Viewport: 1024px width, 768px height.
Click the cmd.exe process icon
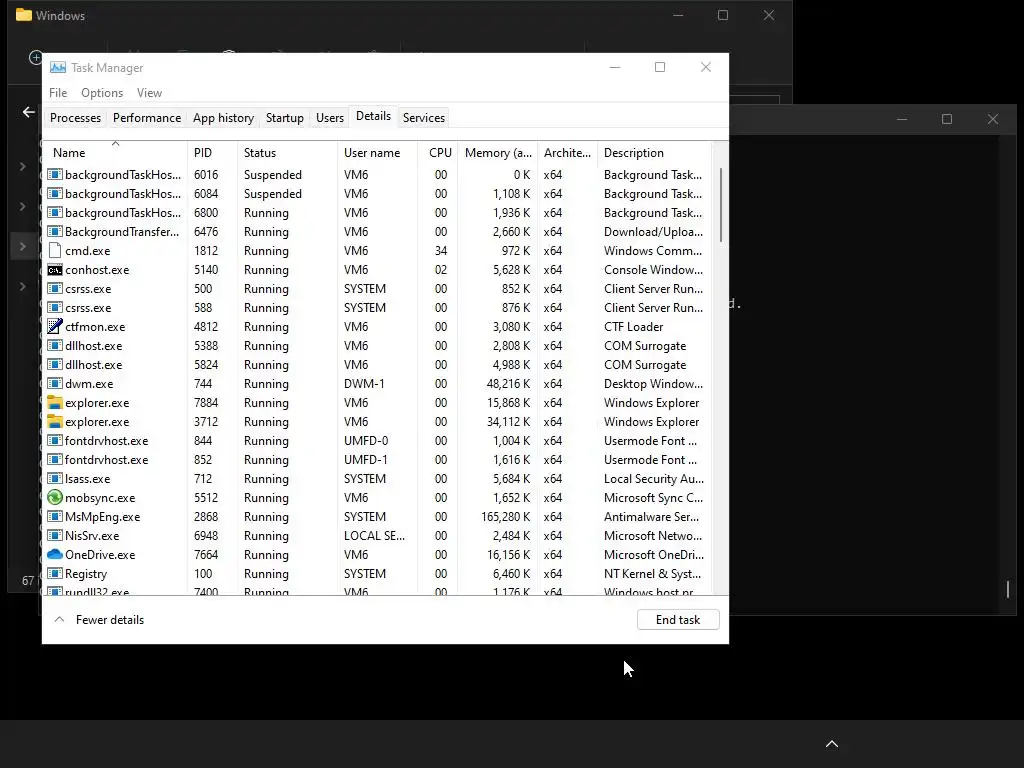click(x=55, y=251)
